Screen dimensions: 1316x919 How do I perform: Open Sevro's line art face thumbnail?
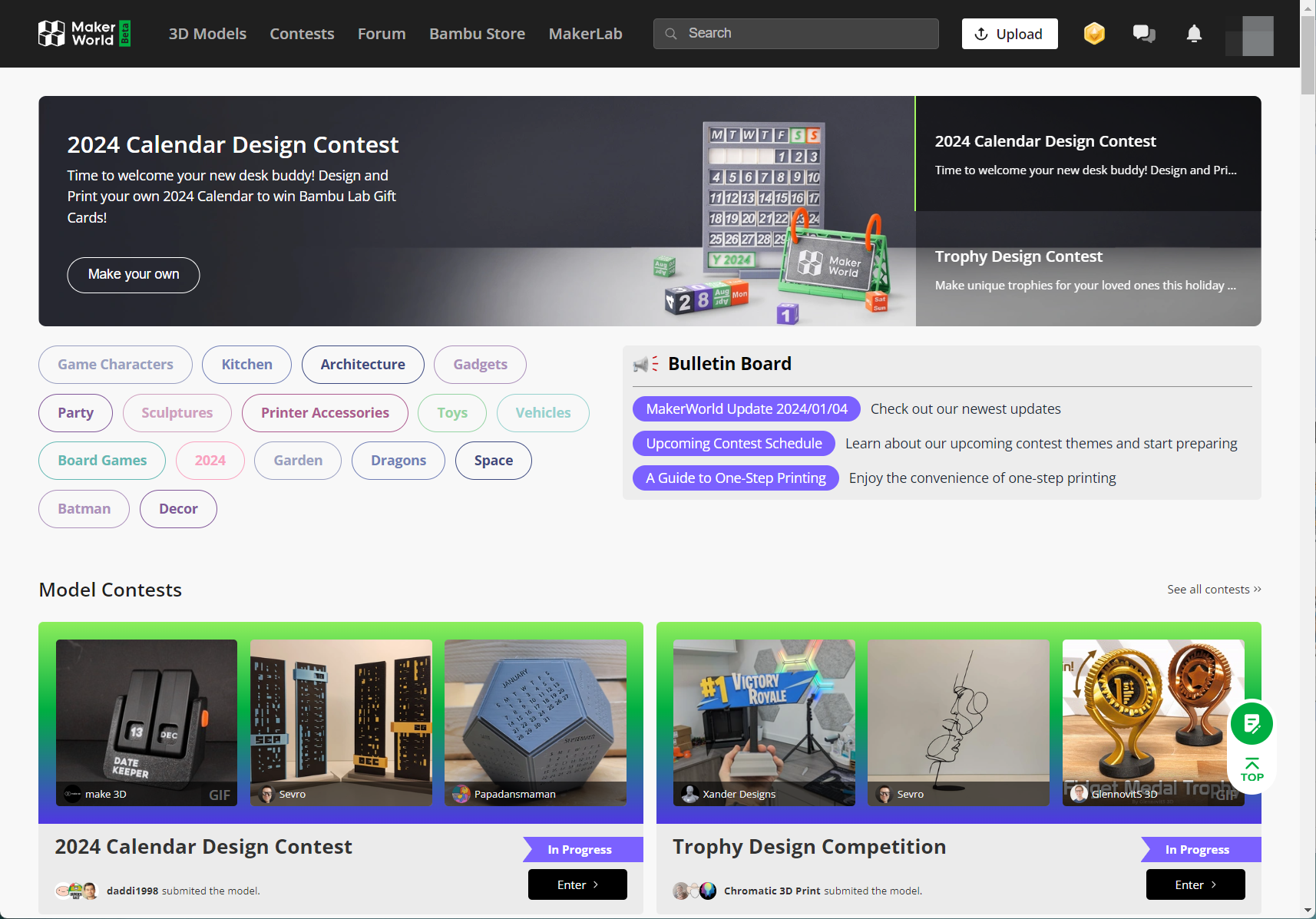click(958, 722)
